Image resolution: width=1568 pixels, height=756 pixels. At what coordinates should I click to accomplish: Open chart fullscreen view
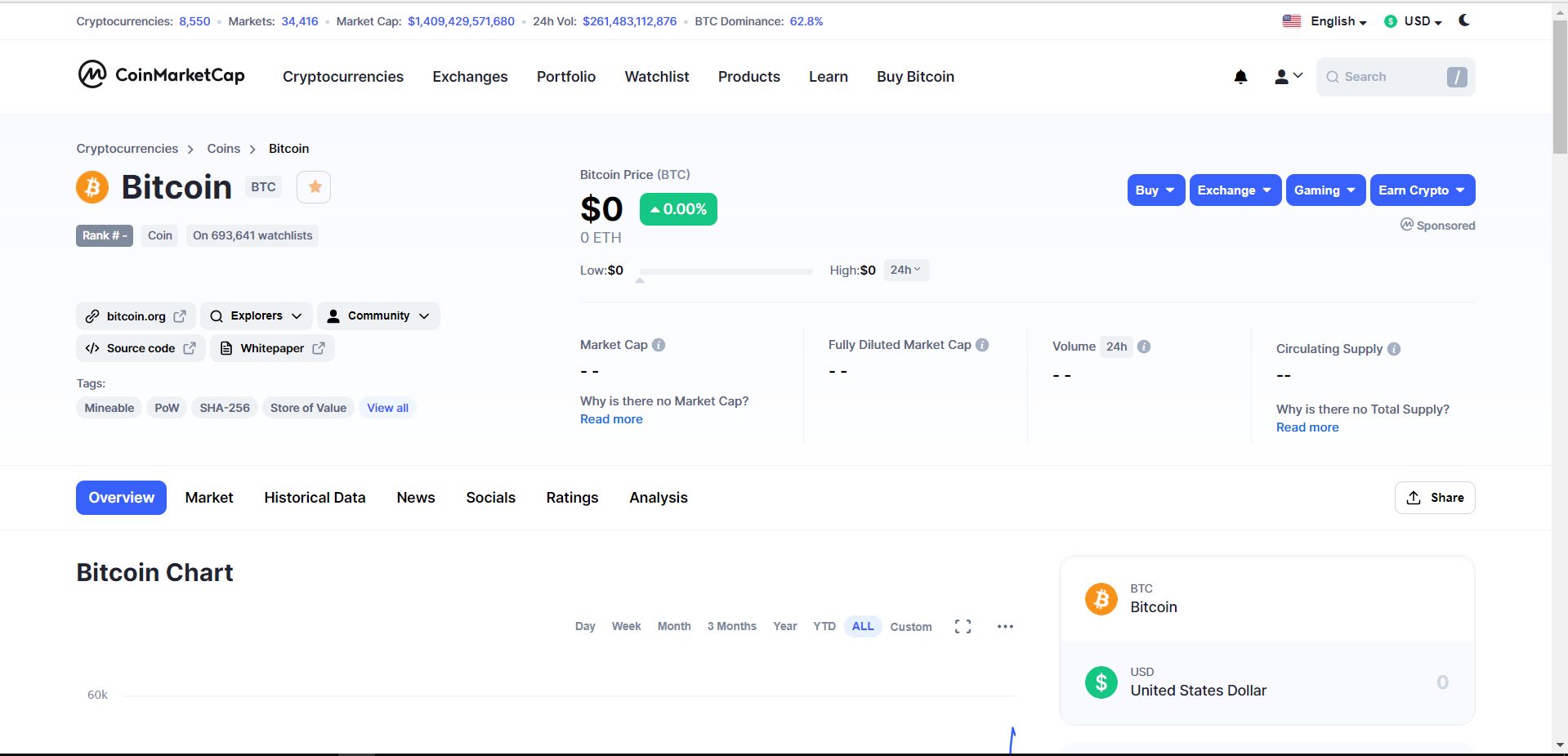pos(963,626)
